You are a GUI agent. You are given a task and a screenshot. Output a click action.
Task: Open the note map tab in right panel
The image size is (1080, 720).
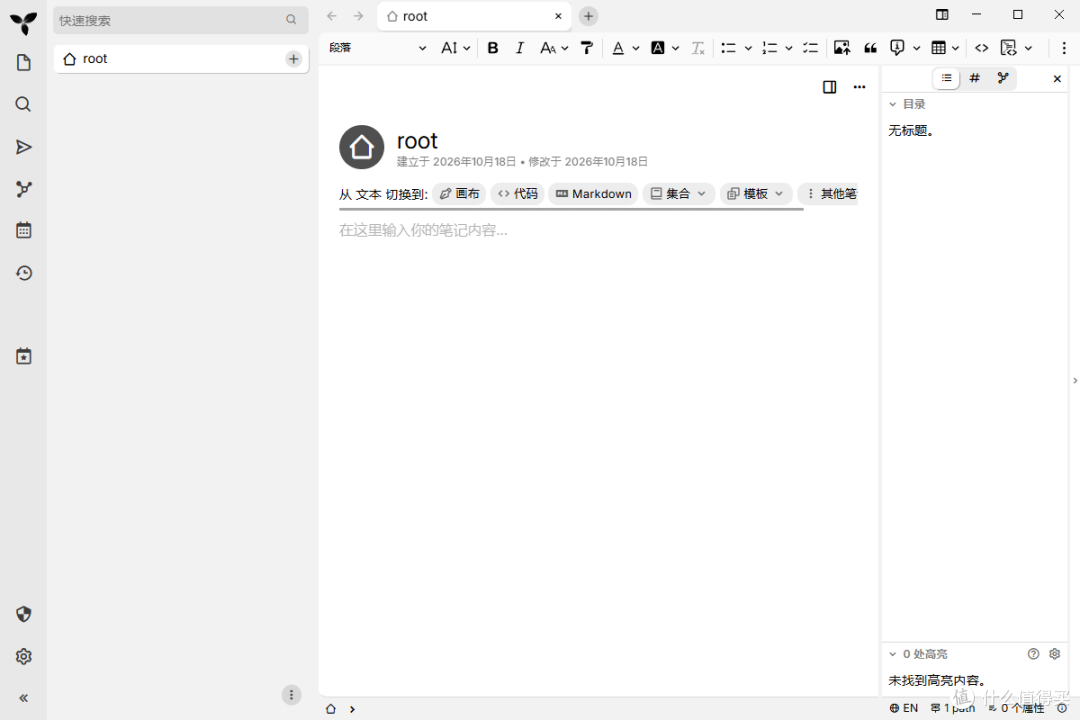pos(1003,79)
